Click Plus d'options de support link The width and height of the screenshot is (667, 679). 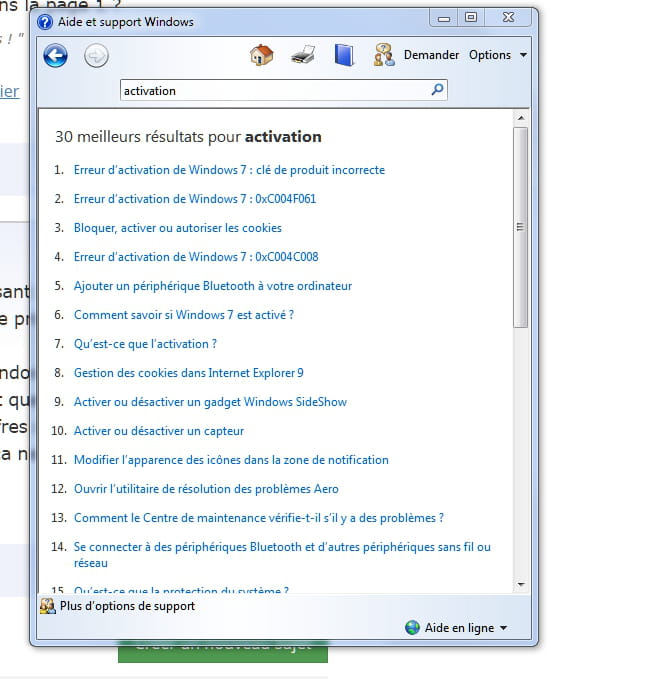(127, 606)
